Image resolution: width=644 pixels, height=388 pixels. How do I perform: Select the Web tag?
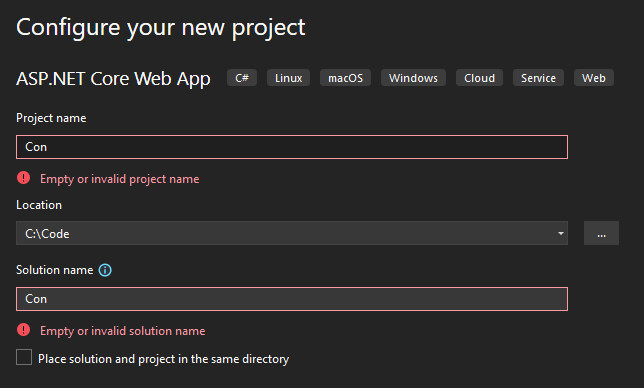(593, 78)
